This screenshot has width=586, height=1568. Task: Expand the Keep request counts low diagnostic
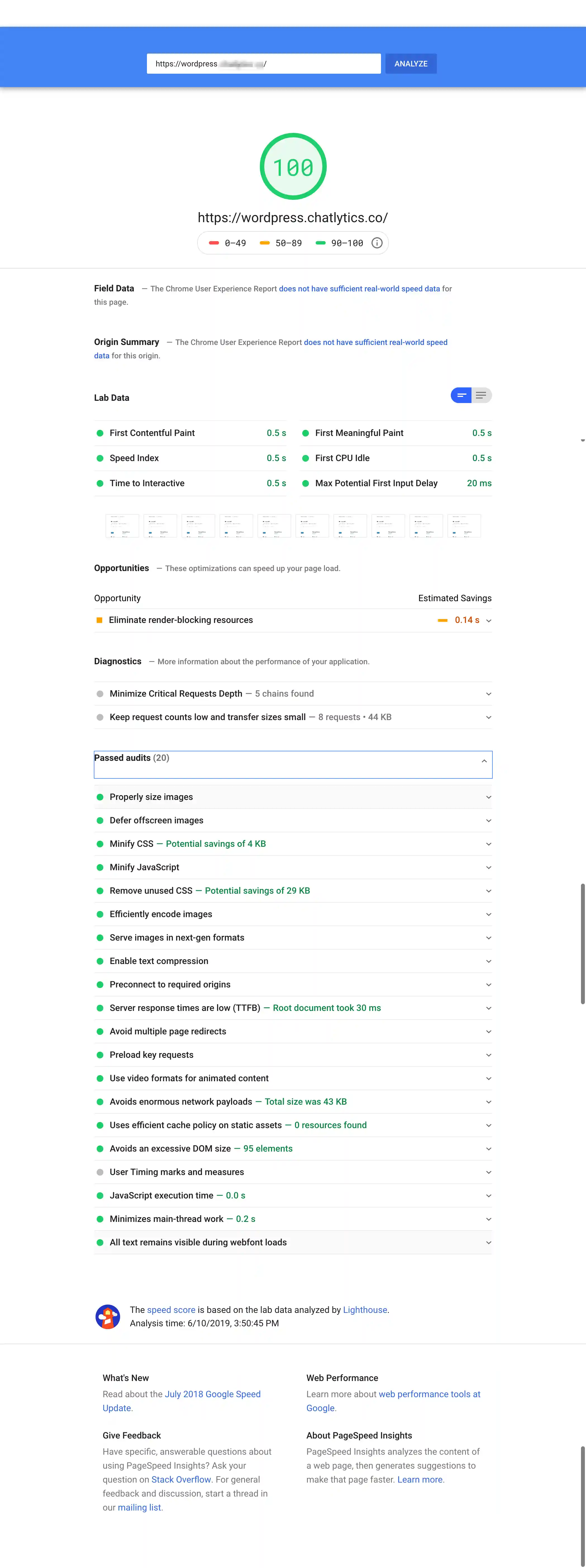tap(488, 716)
